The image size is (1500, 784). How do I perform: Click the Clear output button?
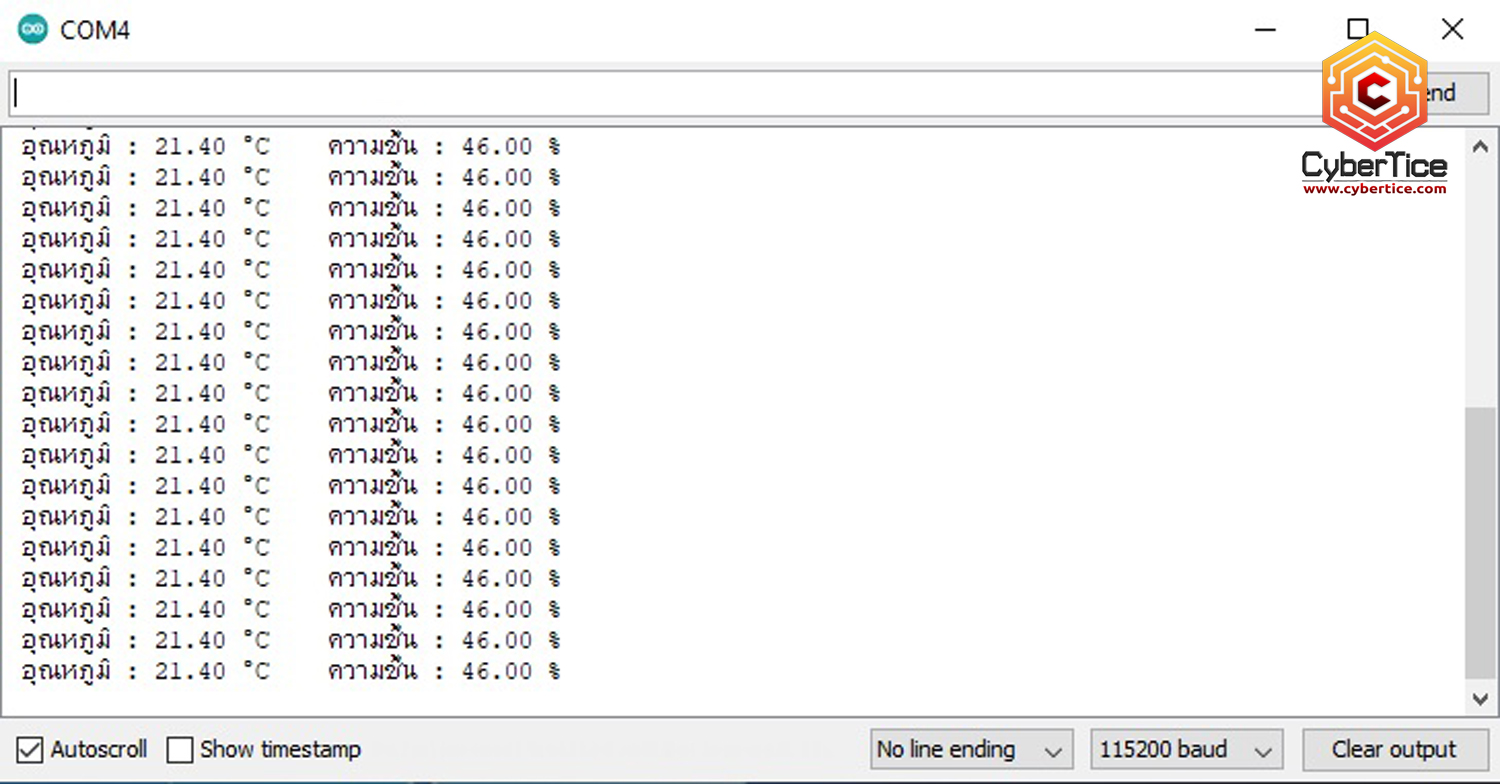tap(1394, 749)
